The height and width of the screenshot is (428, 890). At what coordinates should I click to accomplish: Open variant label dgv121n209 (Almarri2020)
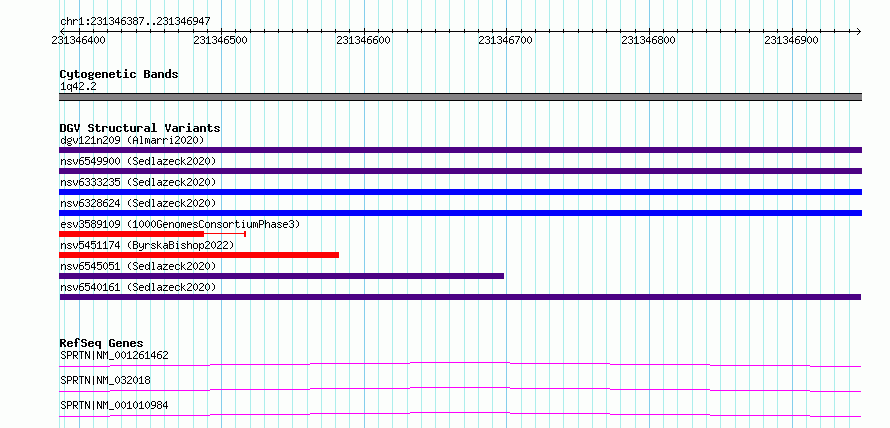[132, 140]
